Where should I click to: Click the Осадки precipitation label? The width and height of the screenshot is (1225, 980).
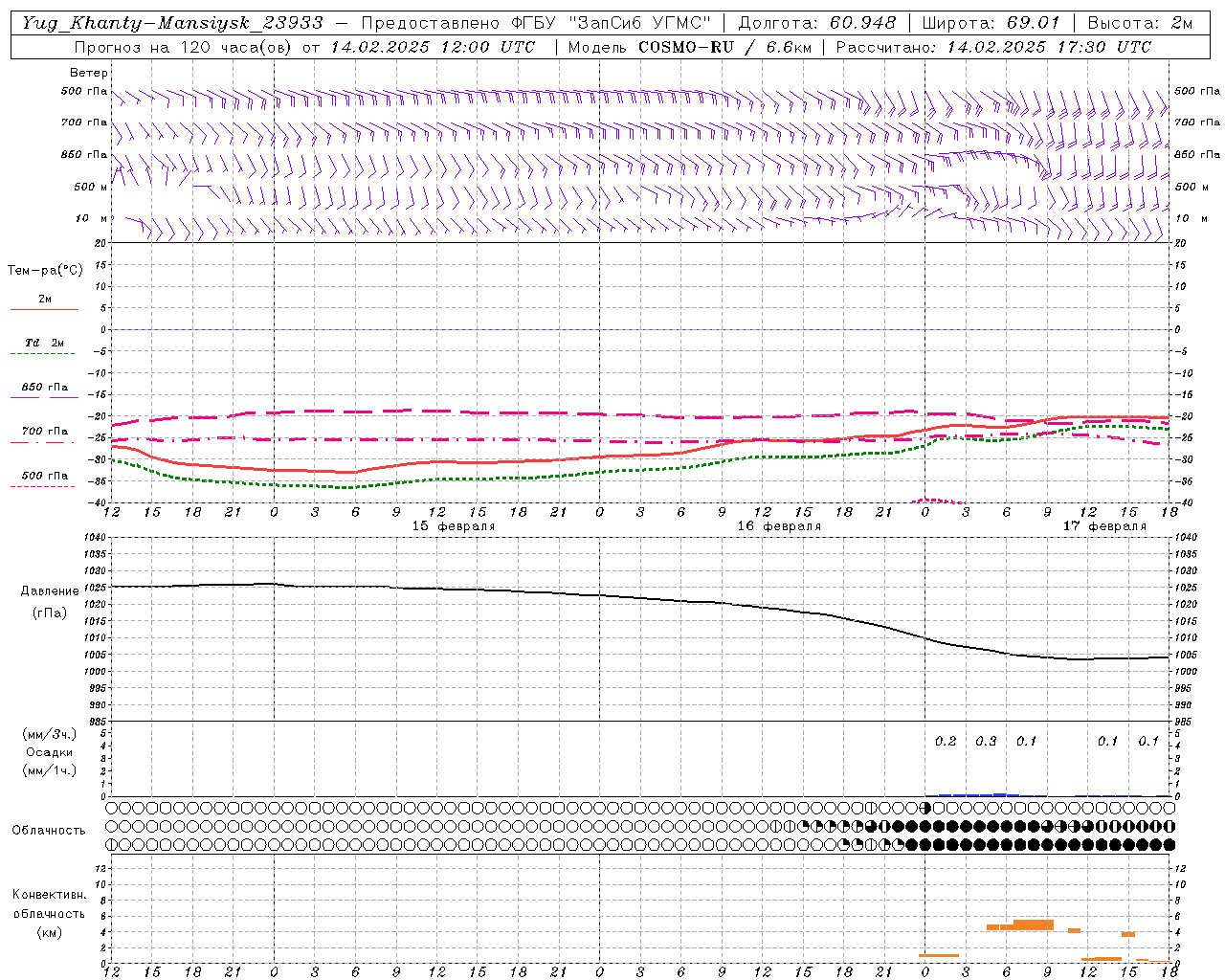point(50,752)
